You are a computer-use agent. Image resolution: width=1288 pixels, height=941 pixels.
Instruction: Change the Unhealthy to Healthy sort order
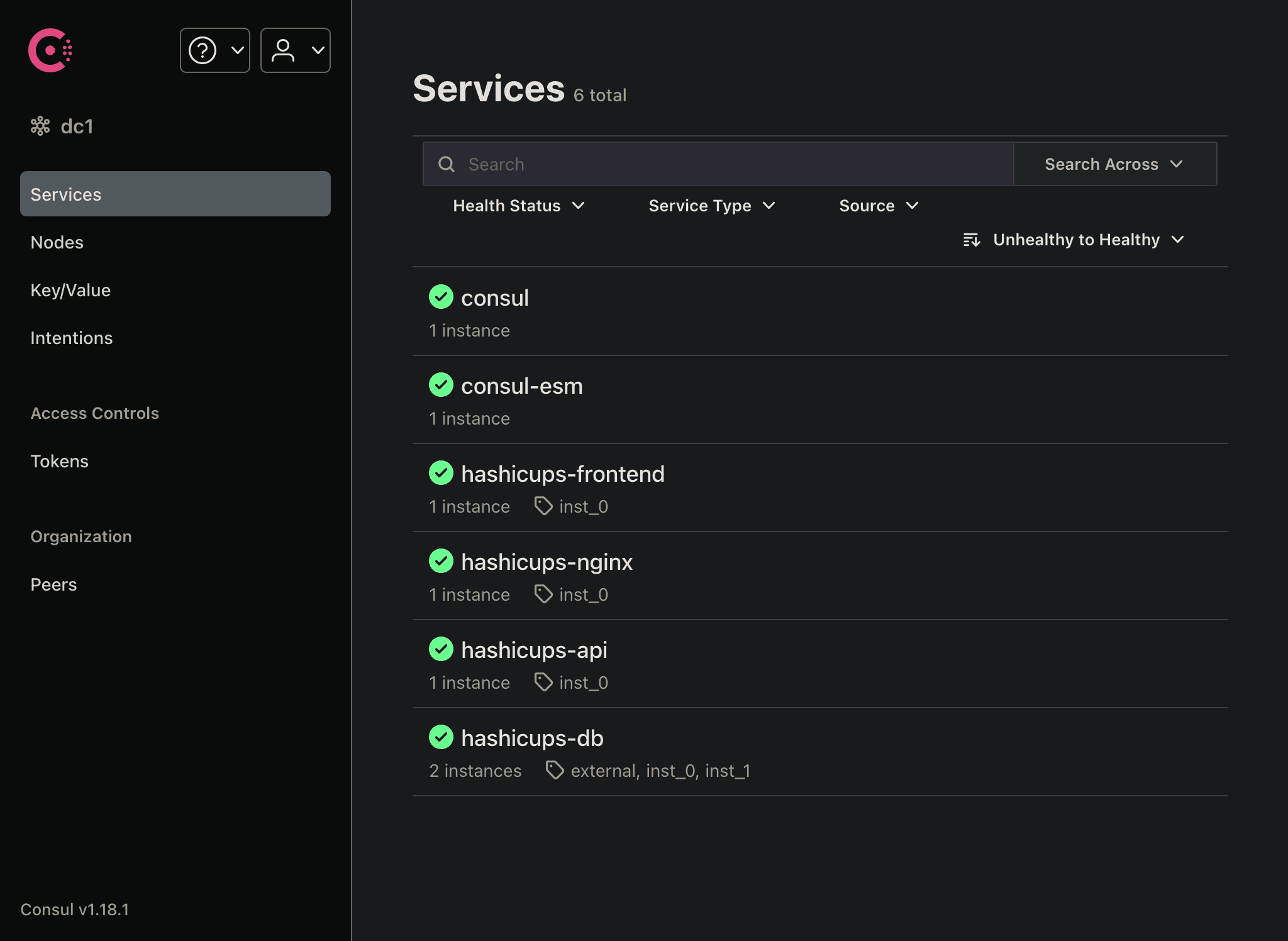[1074, 240]
